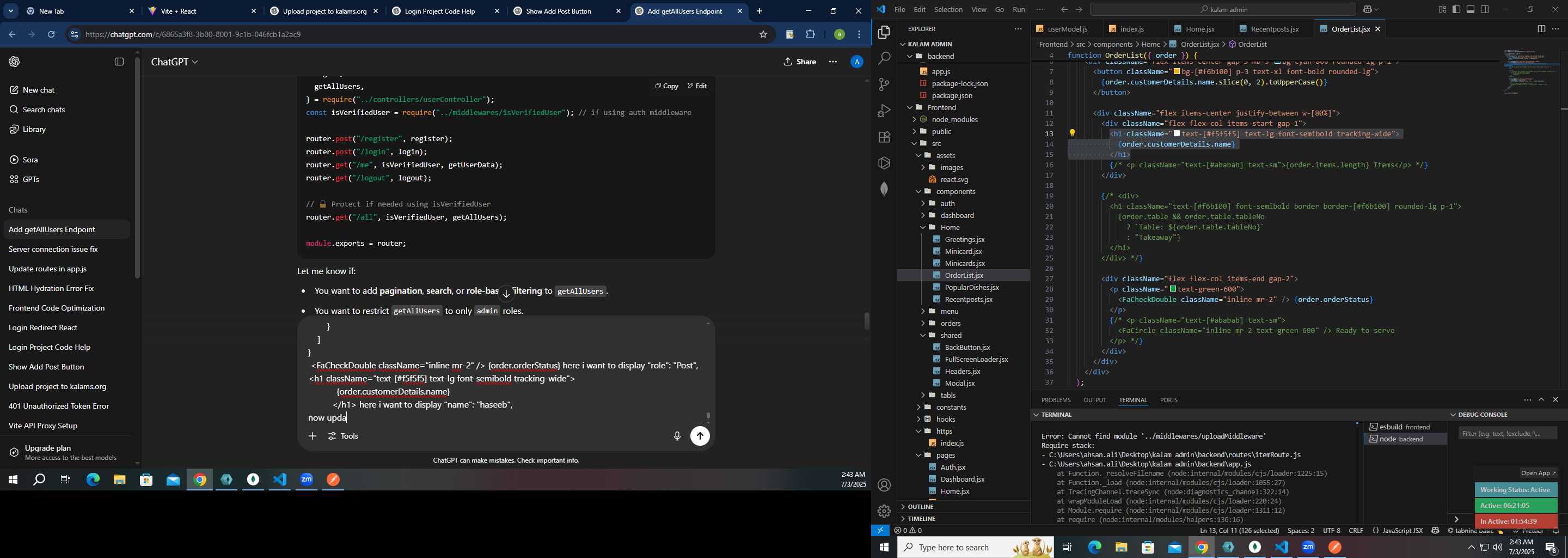Viewport: 1568px width, 558px height.
Task: Click yellow bg-[#f6b100] color swatch
Action: tap(1177, 72)
